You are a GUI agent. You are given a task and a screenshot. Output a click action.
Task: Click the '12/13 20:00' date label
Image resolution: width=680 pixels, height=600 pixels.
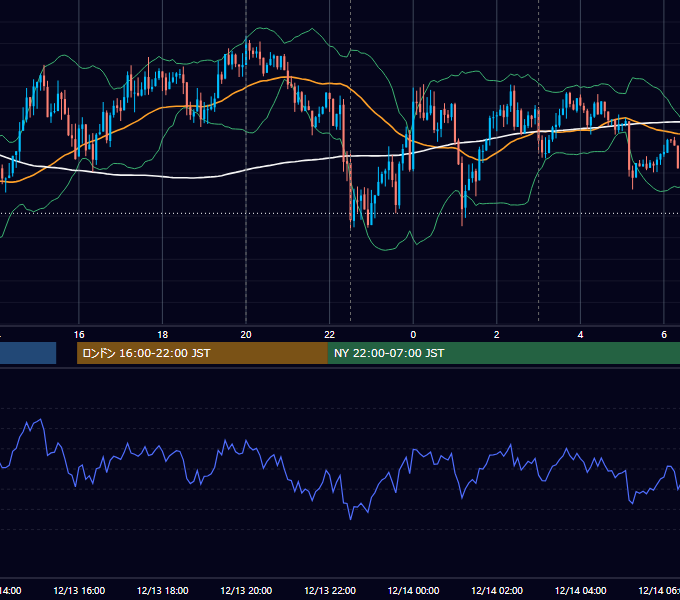pos(246,590)
